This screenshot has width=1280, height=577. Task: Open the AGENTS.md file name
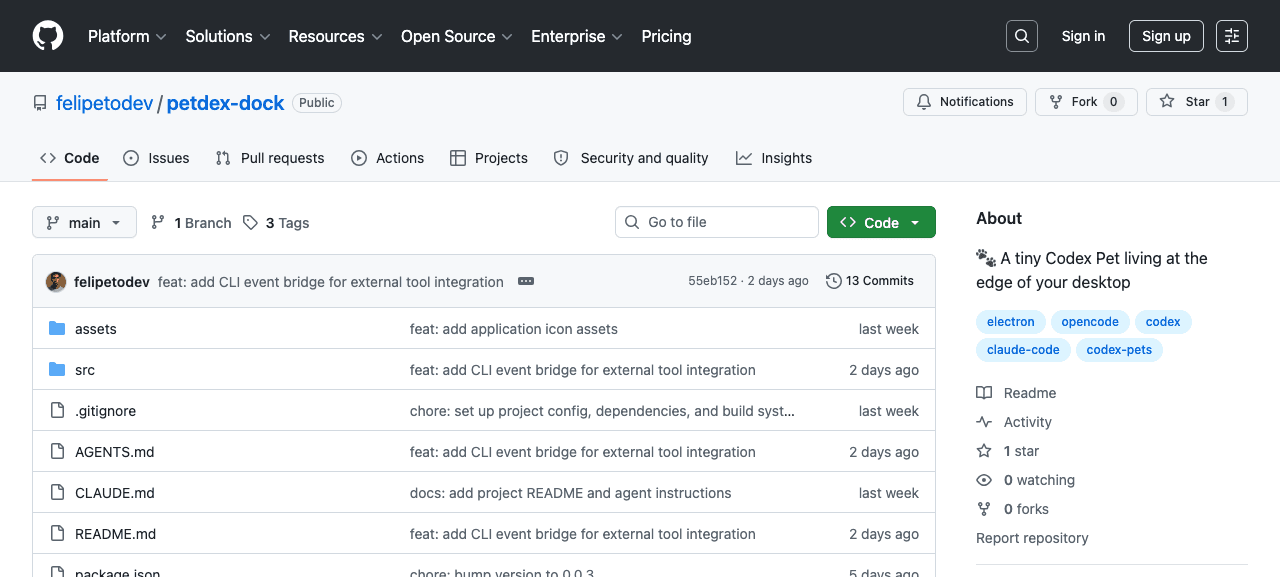[115, 452]
